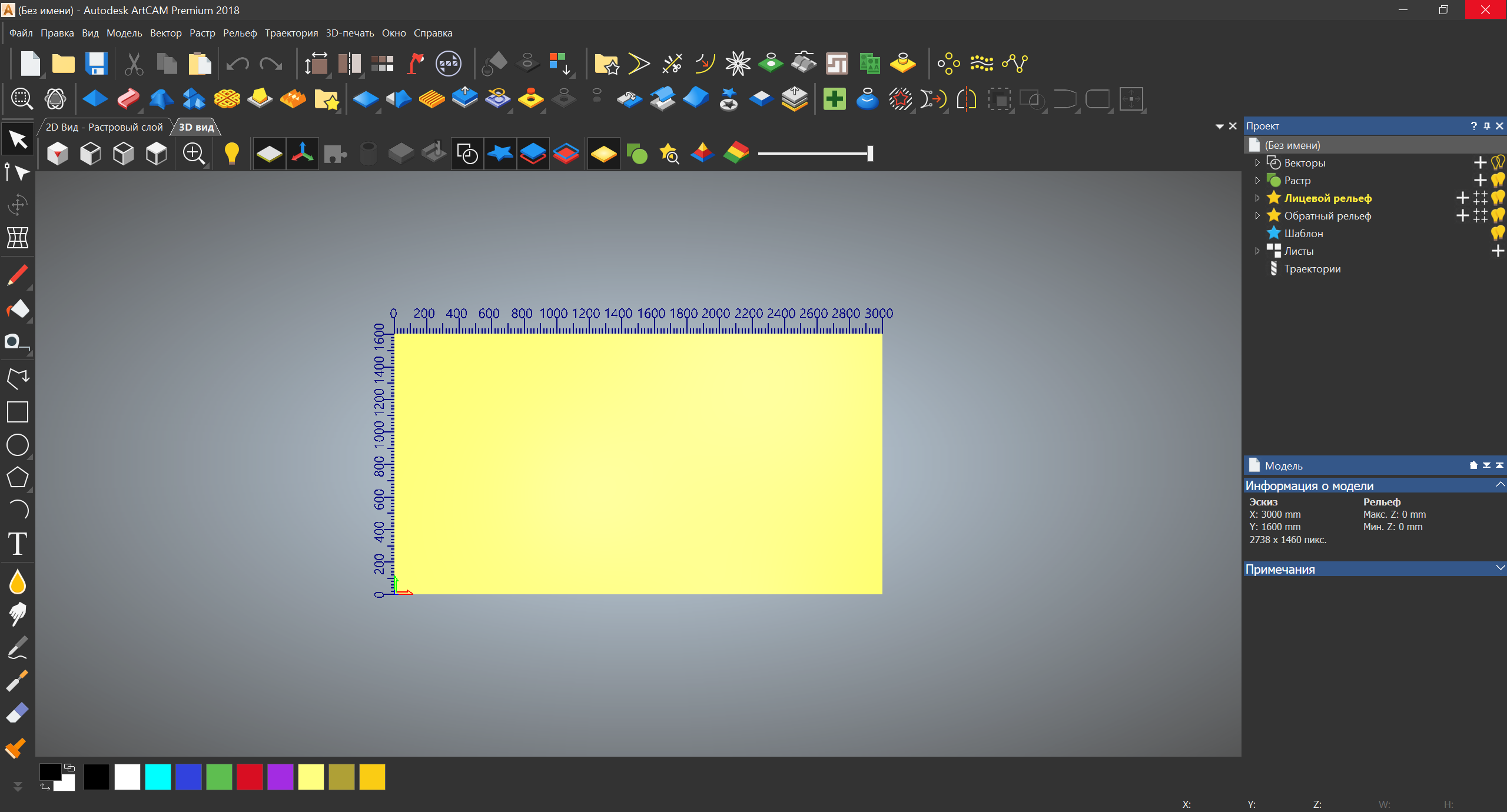Pick the Create Circle tool

[17, 445]
